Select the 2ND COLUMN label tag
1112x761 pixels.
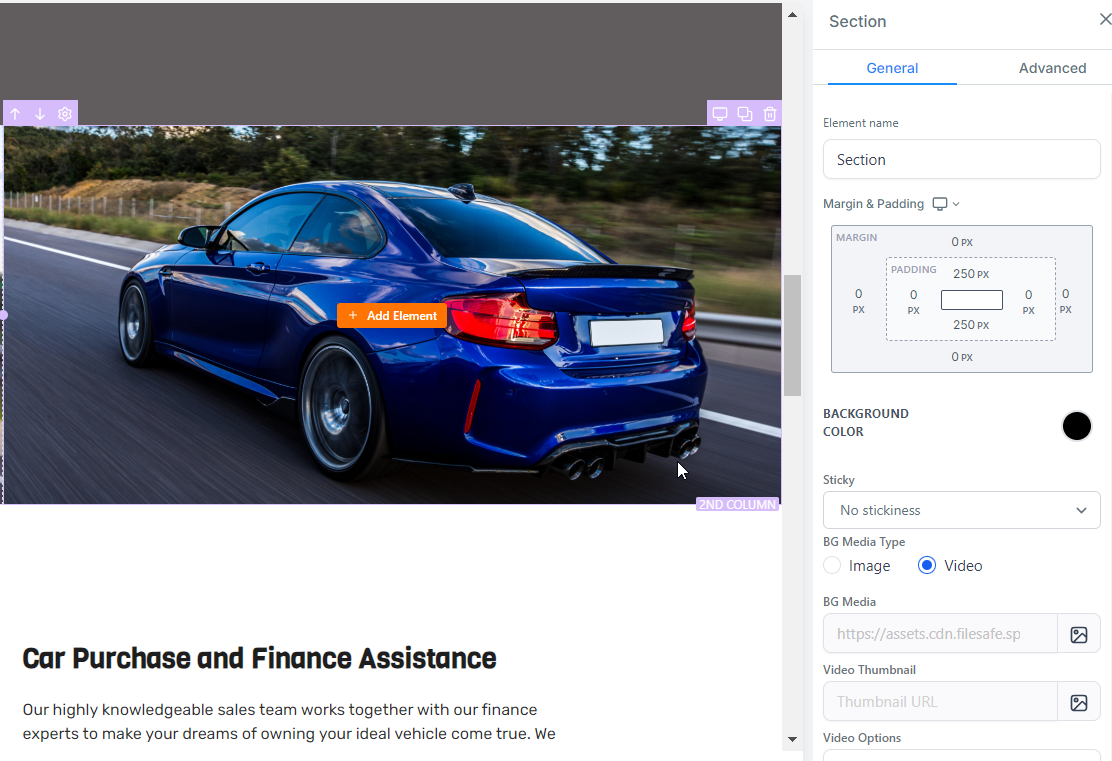738,504
